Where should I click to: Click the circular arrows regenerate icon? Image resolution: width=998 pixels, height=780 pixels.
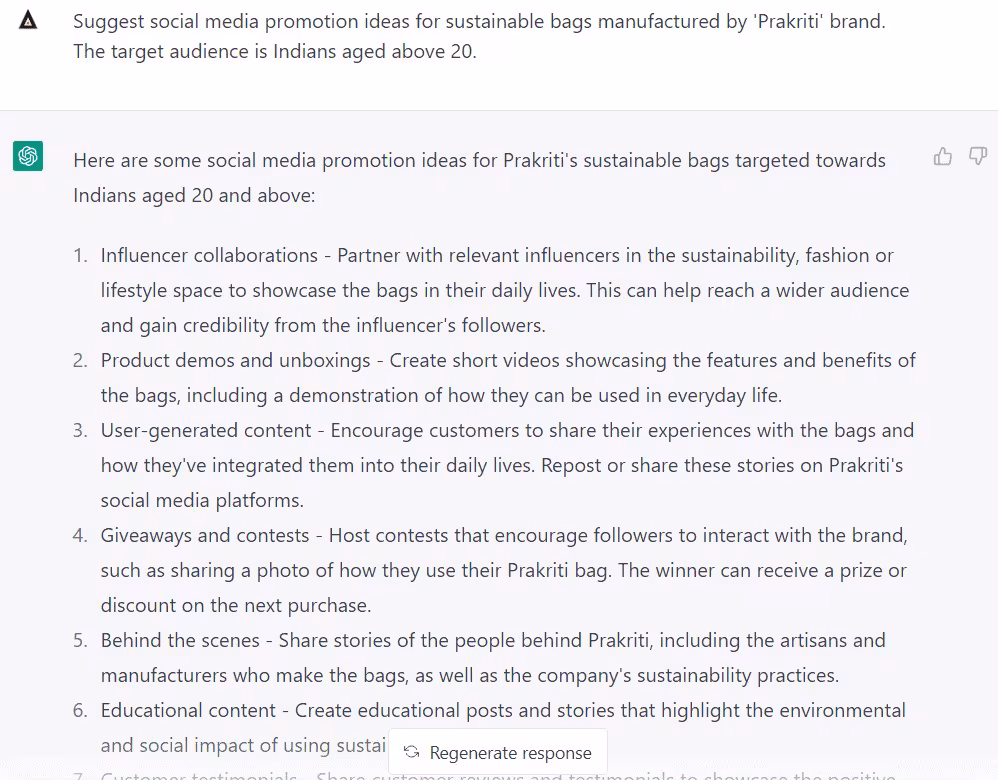(411, 753)
